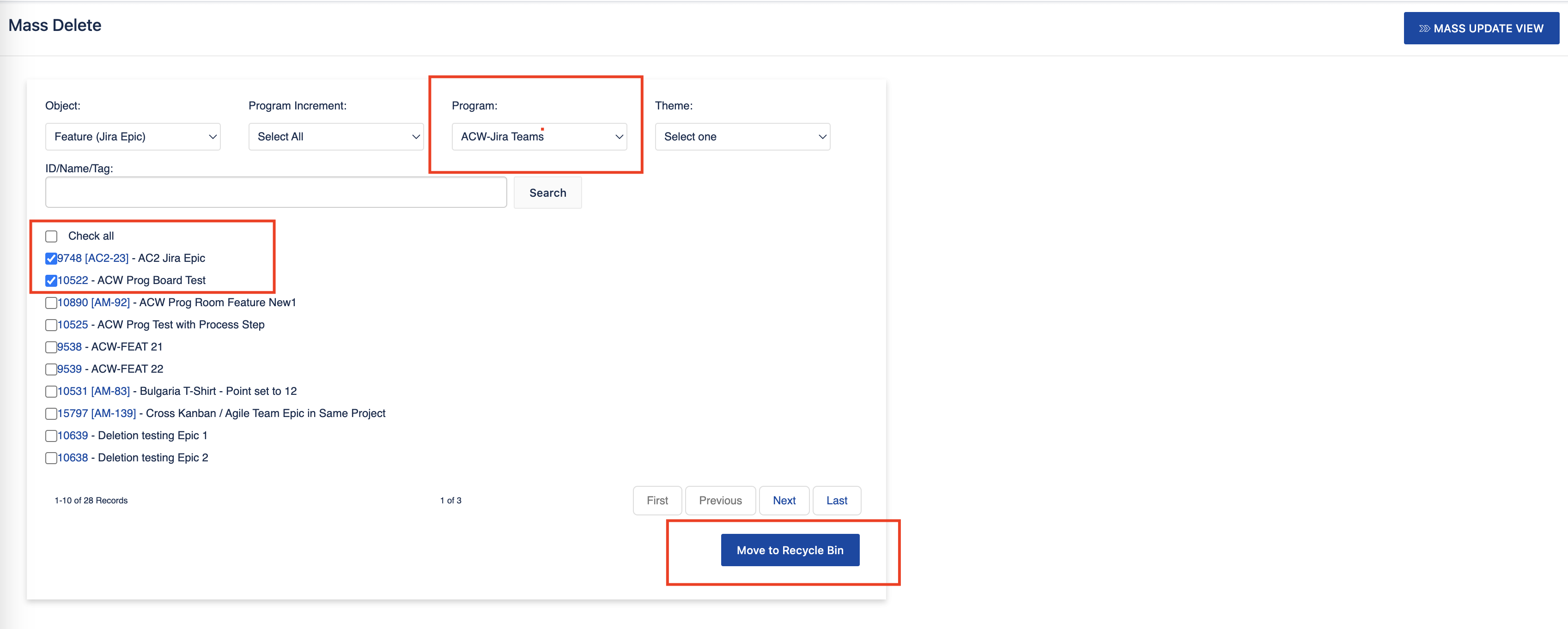Open the Program dropdown showing ACW-Jira Teams

[539, 137]
